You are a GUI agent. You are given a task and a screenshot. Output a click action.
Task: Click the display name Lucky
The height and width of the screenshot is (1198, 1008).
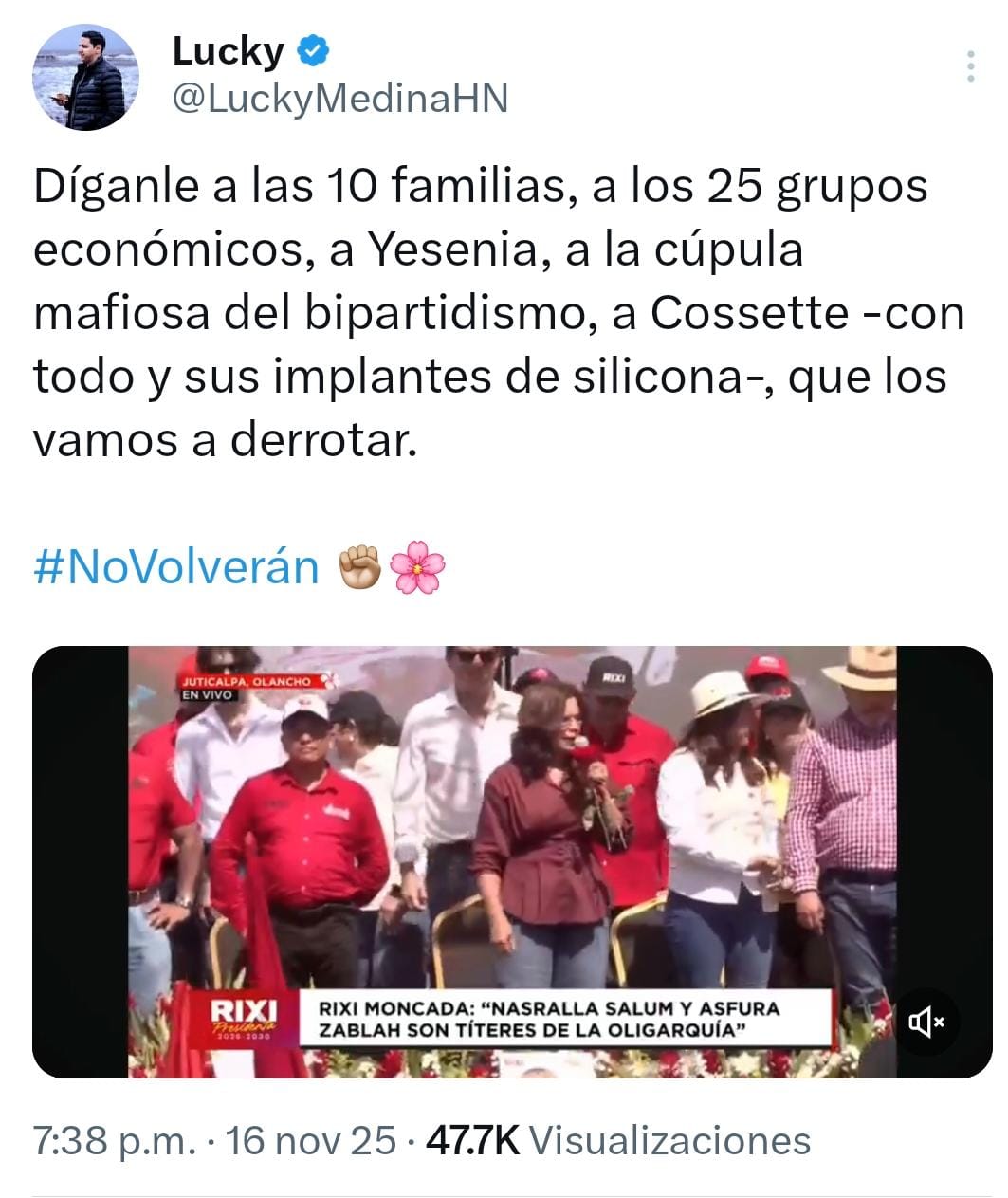pyautogui.click(x=228, y=51)
